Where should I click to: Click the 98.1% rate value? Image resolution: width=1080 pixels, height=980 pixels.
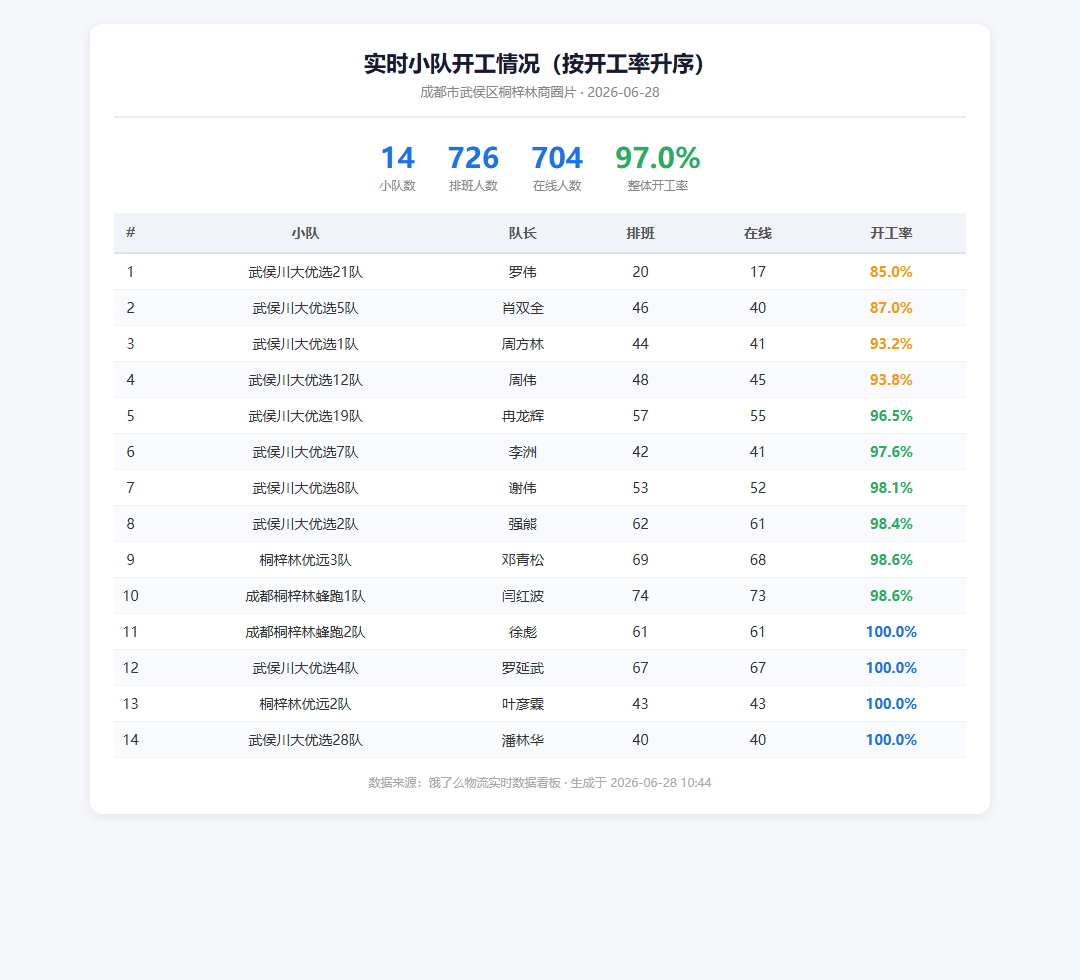(x=891, y=488)
